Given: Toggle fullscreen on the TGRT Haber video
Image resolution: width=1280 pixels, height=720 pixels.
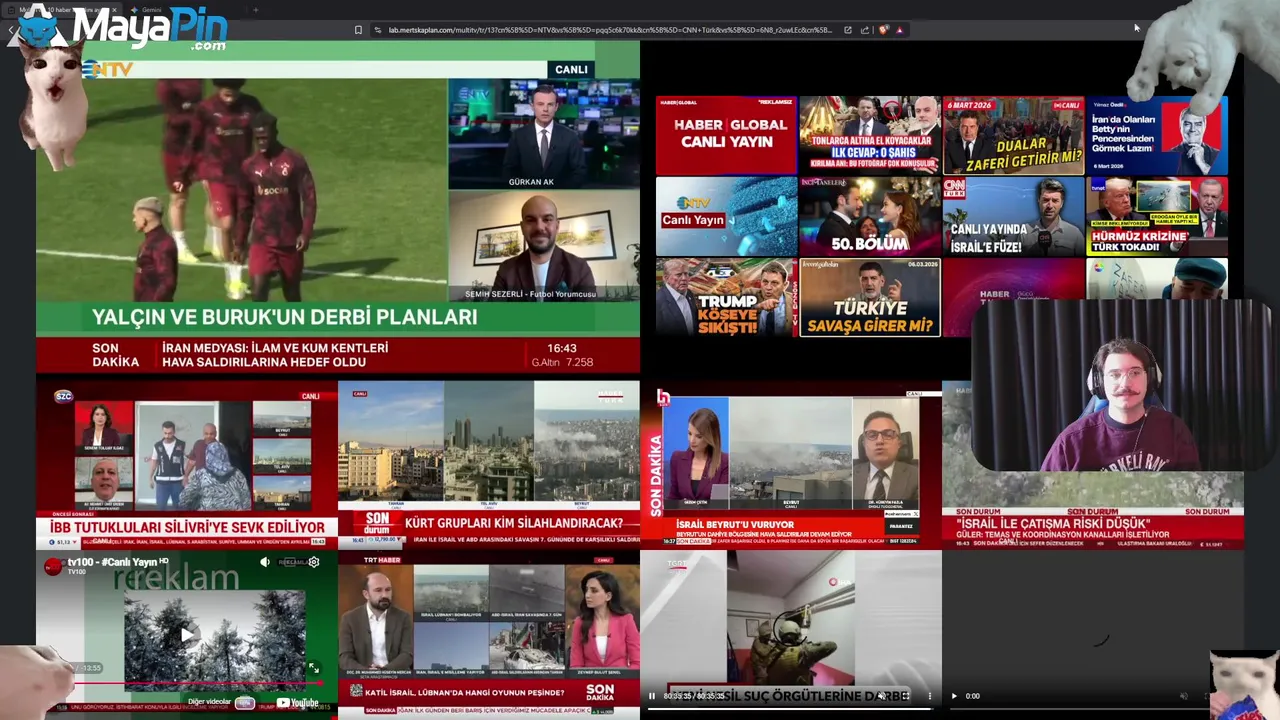Looking at the screenshot, I should [x=906, y=696].
